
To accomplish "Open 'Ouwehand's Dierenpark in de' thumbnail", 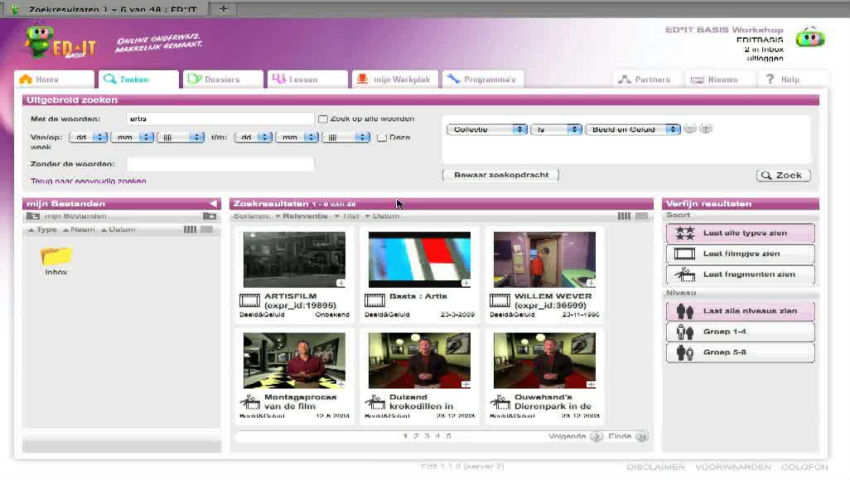I will tap(545, 361).
